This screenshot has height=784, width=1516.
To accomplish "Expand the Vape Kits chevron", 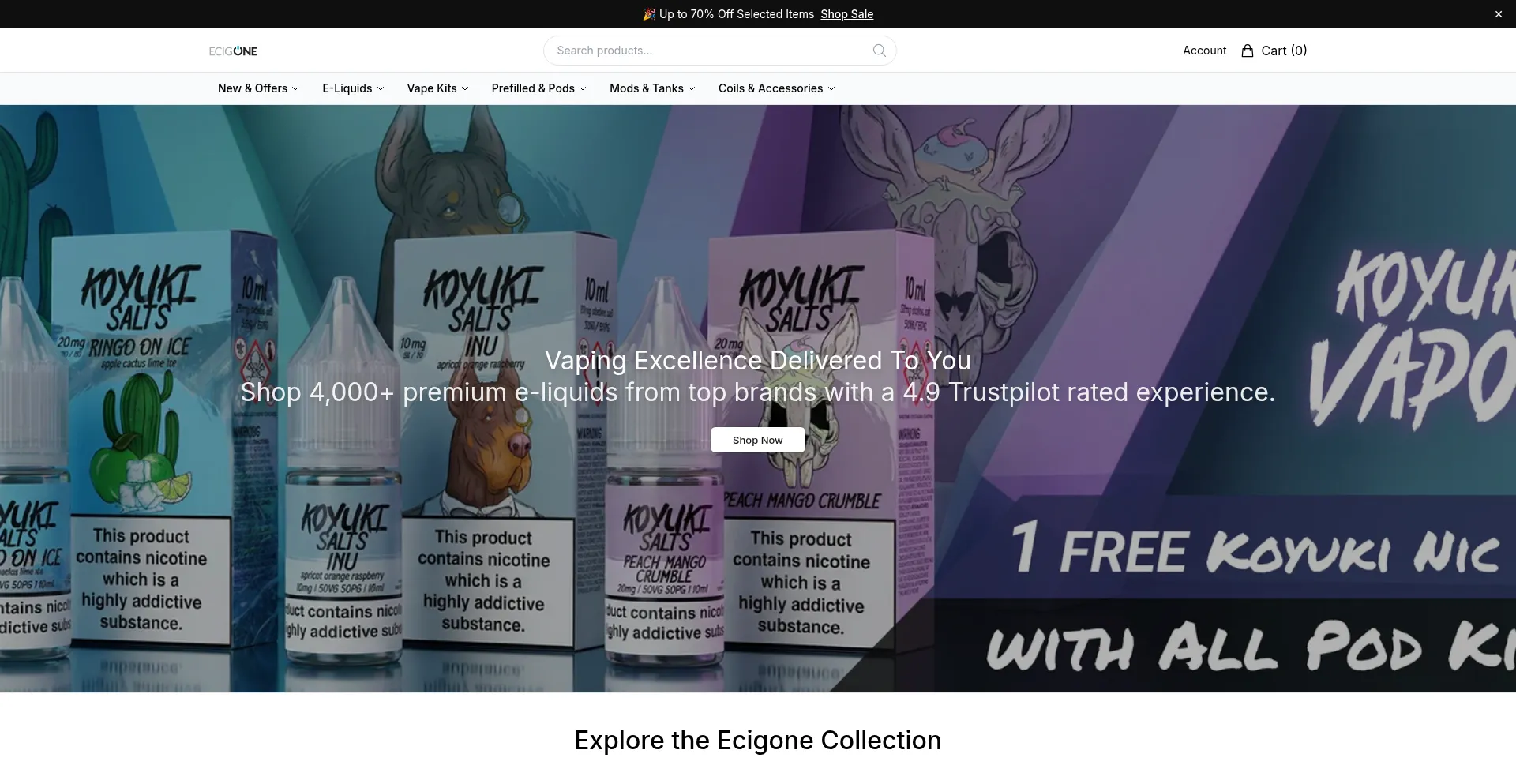I will (464, 88).
